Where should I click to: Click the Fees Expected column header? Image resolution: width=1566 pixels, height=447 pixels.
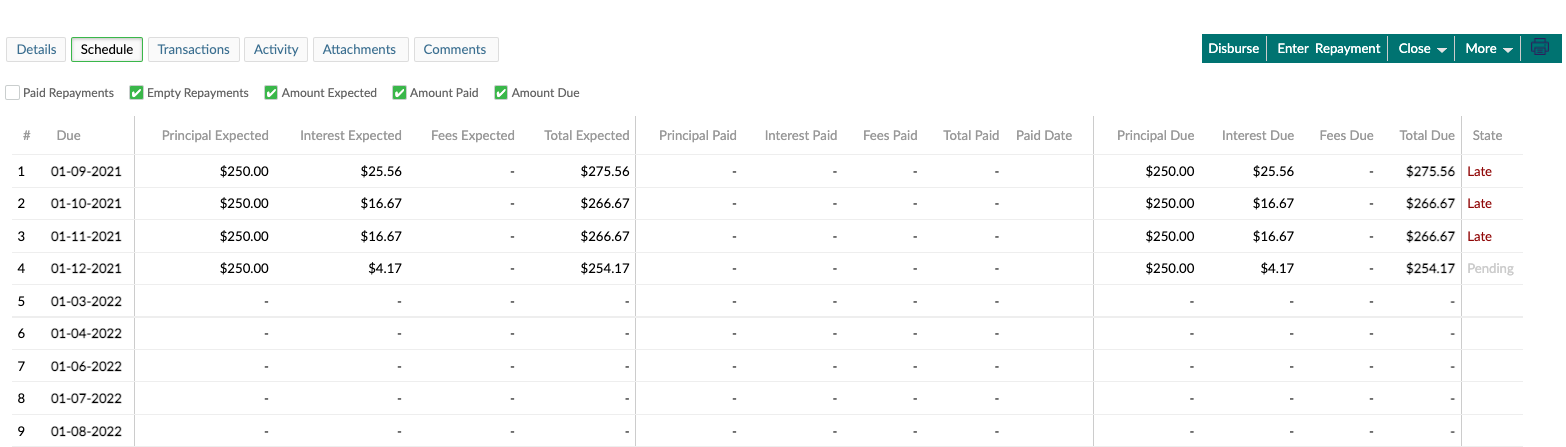coord(473,136)
